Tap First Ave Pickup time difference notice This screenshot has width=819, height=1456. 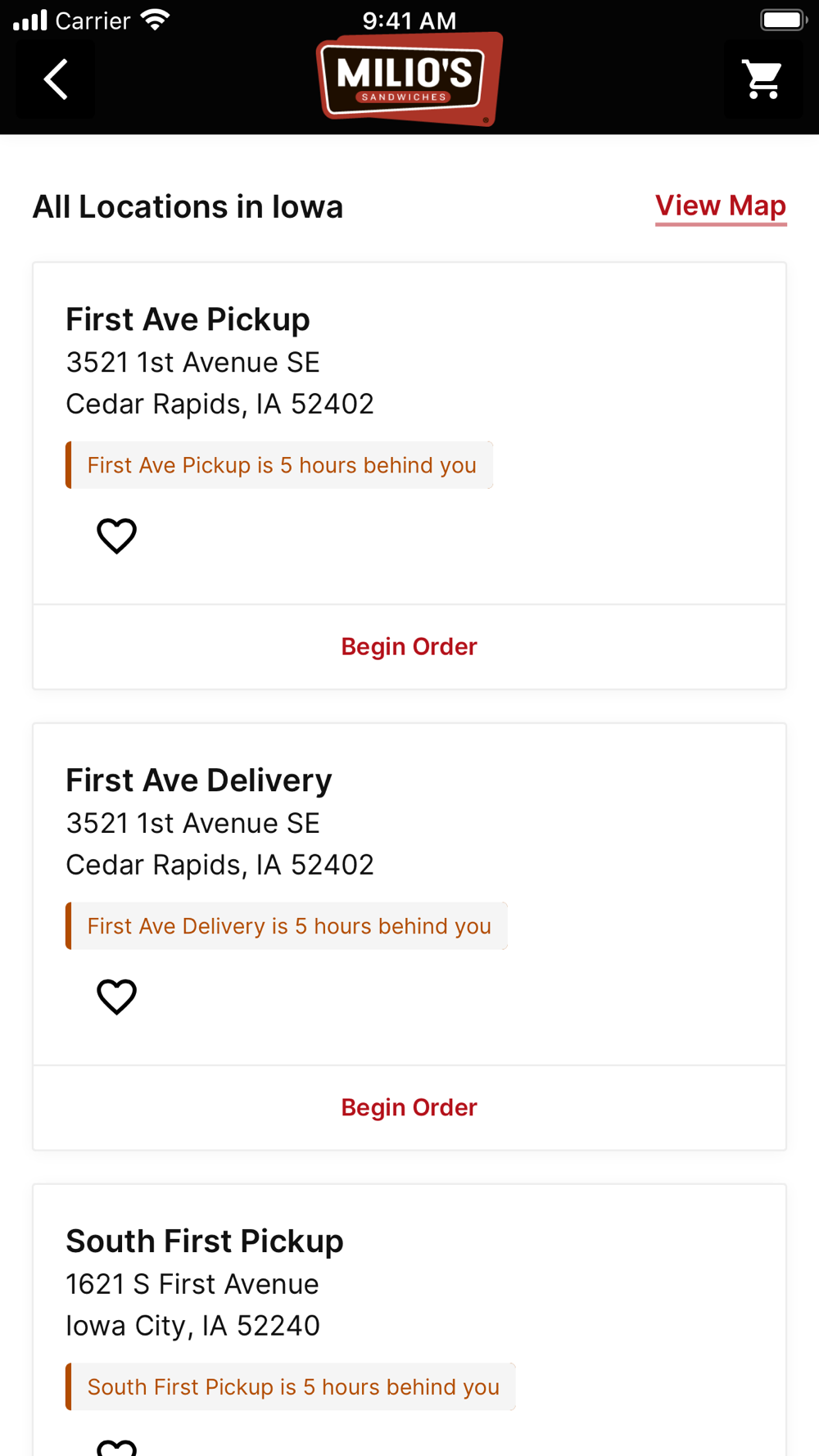point(280,465)
